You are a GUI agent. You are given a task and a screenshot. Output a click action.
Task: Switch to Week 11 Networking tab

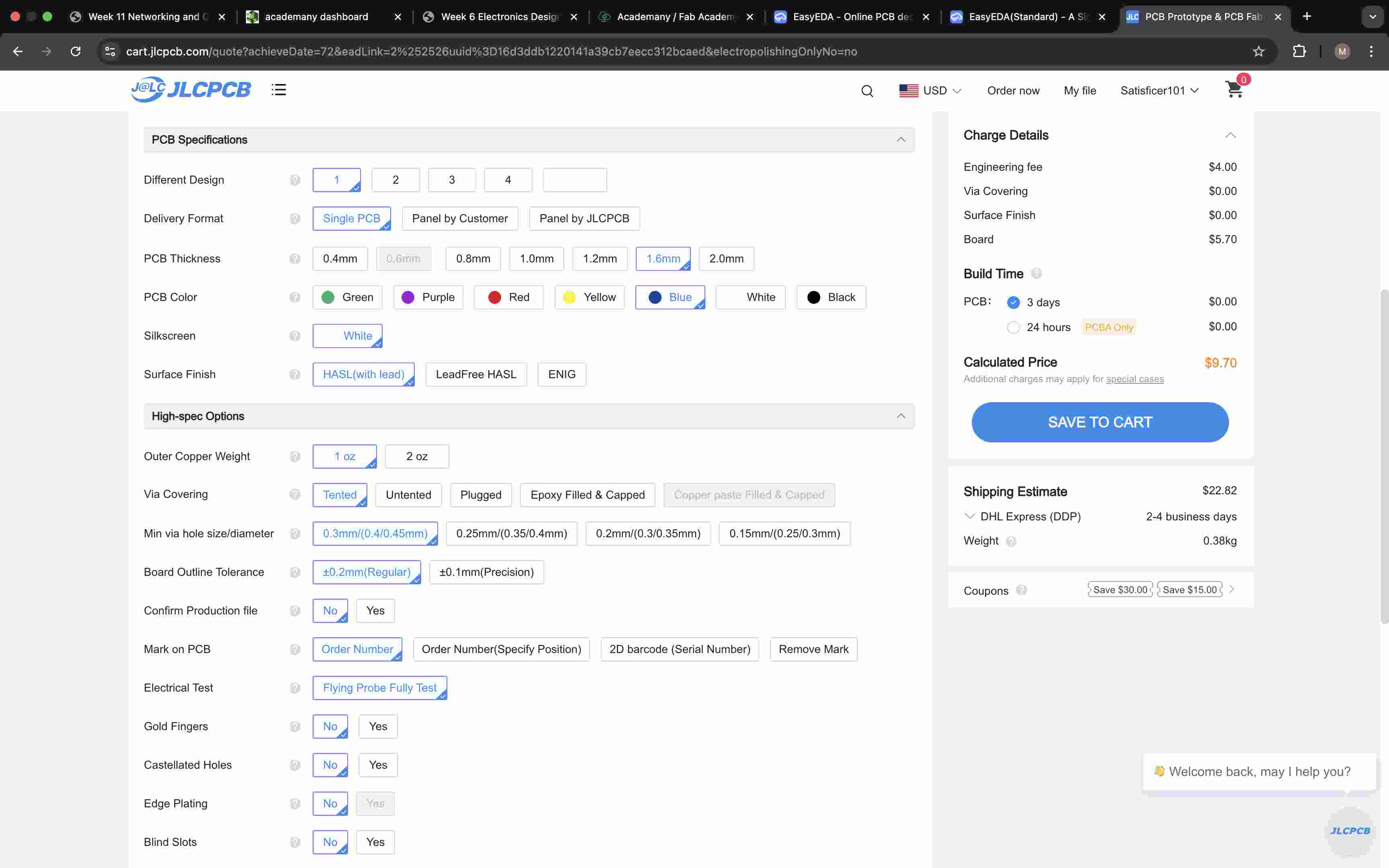click(148, 16)
